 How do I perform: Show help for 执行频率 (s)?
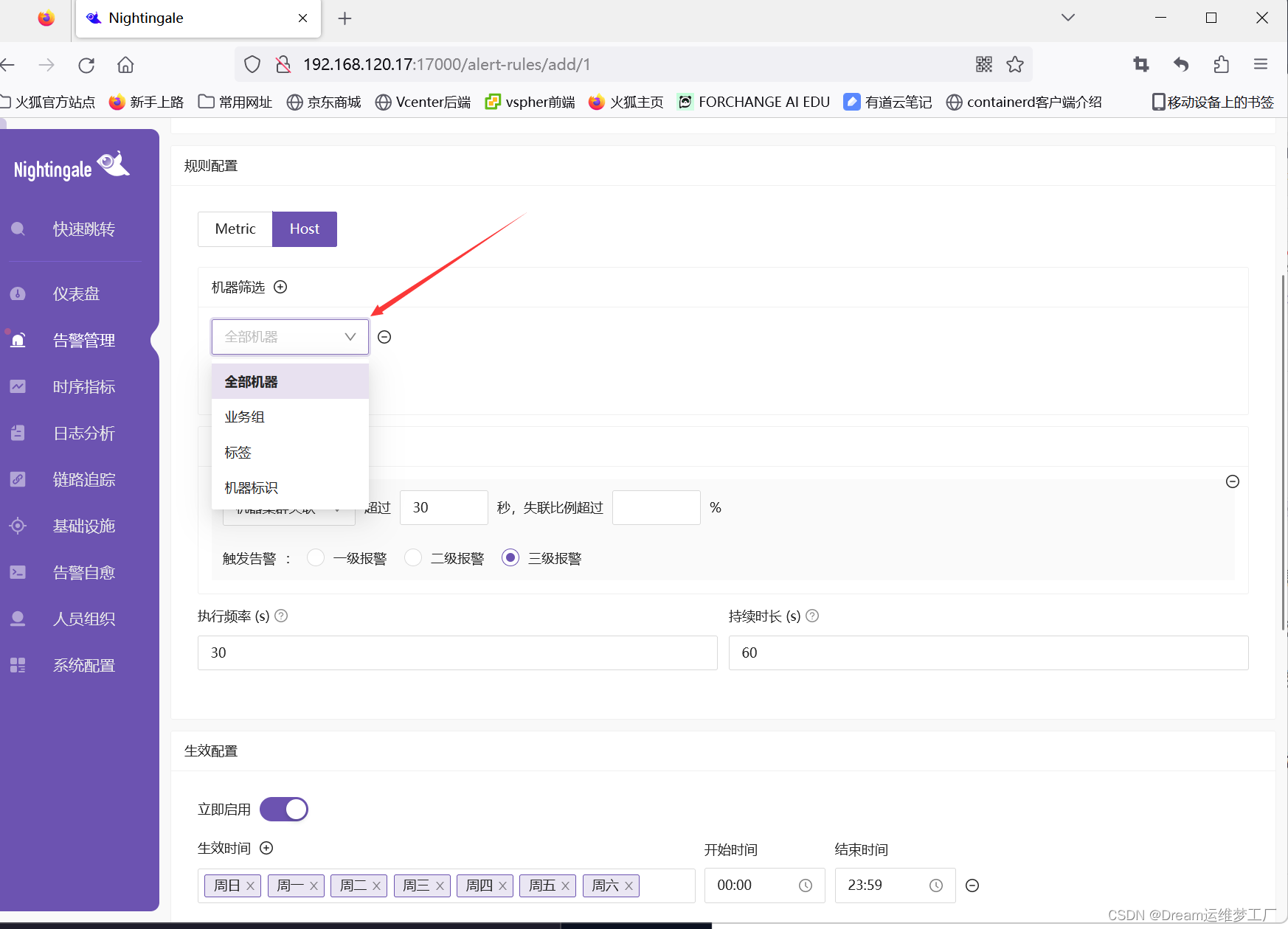(x=281, y=616)
